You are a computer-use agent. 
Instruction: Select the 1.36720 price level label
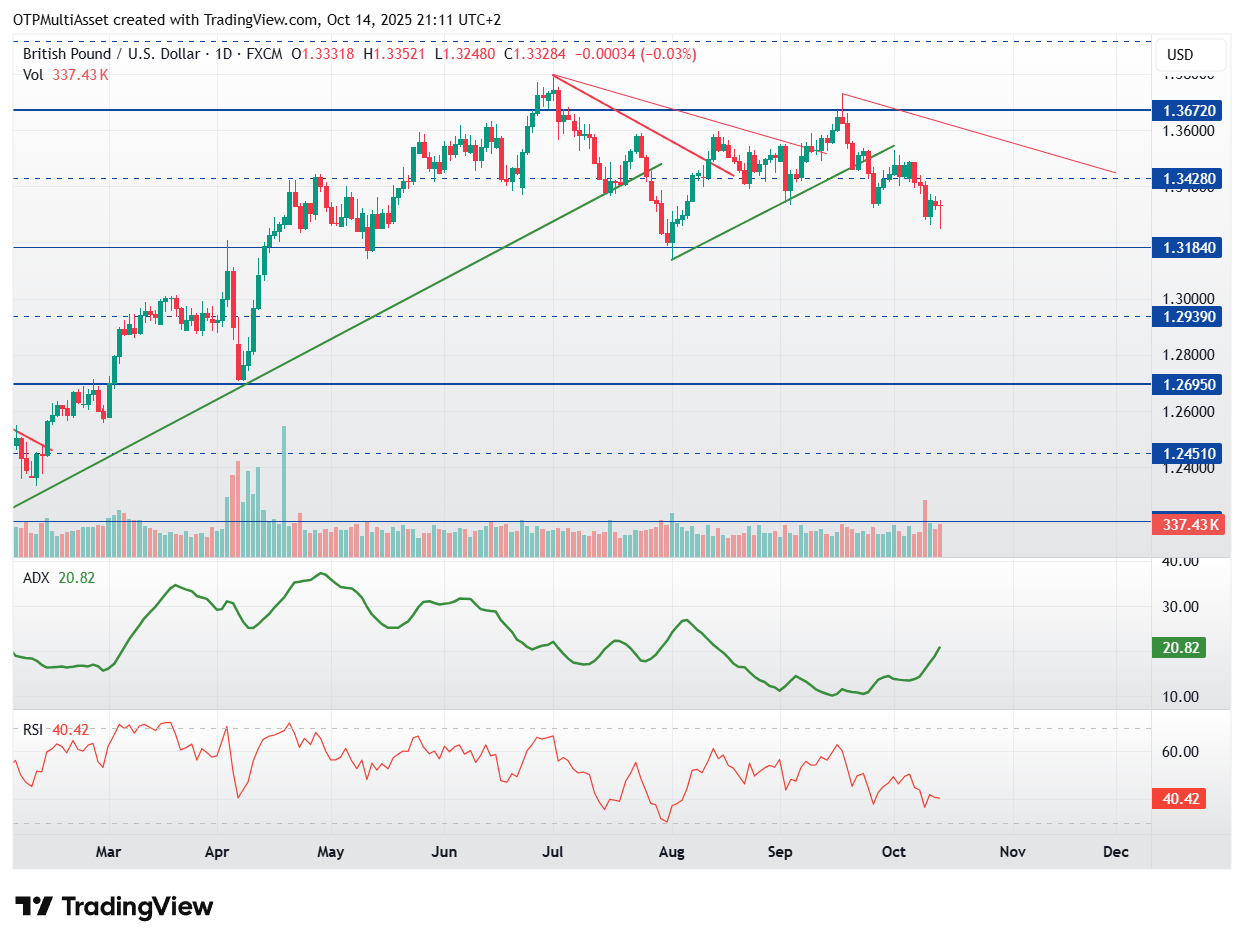[x=1187, y=109]
